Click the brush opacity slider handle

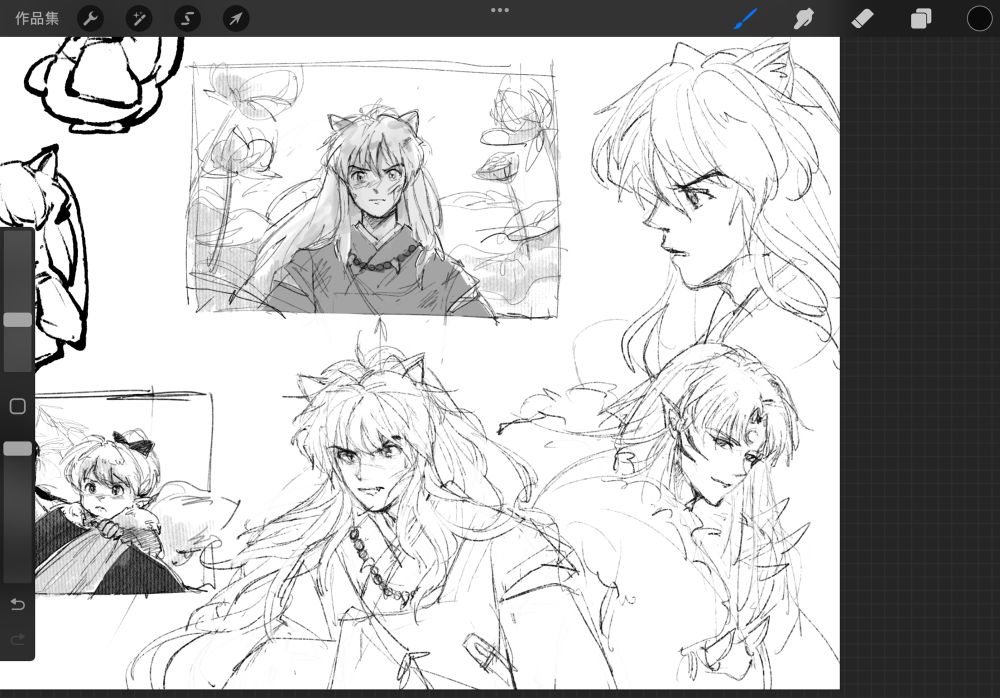[x=18, y=449]
